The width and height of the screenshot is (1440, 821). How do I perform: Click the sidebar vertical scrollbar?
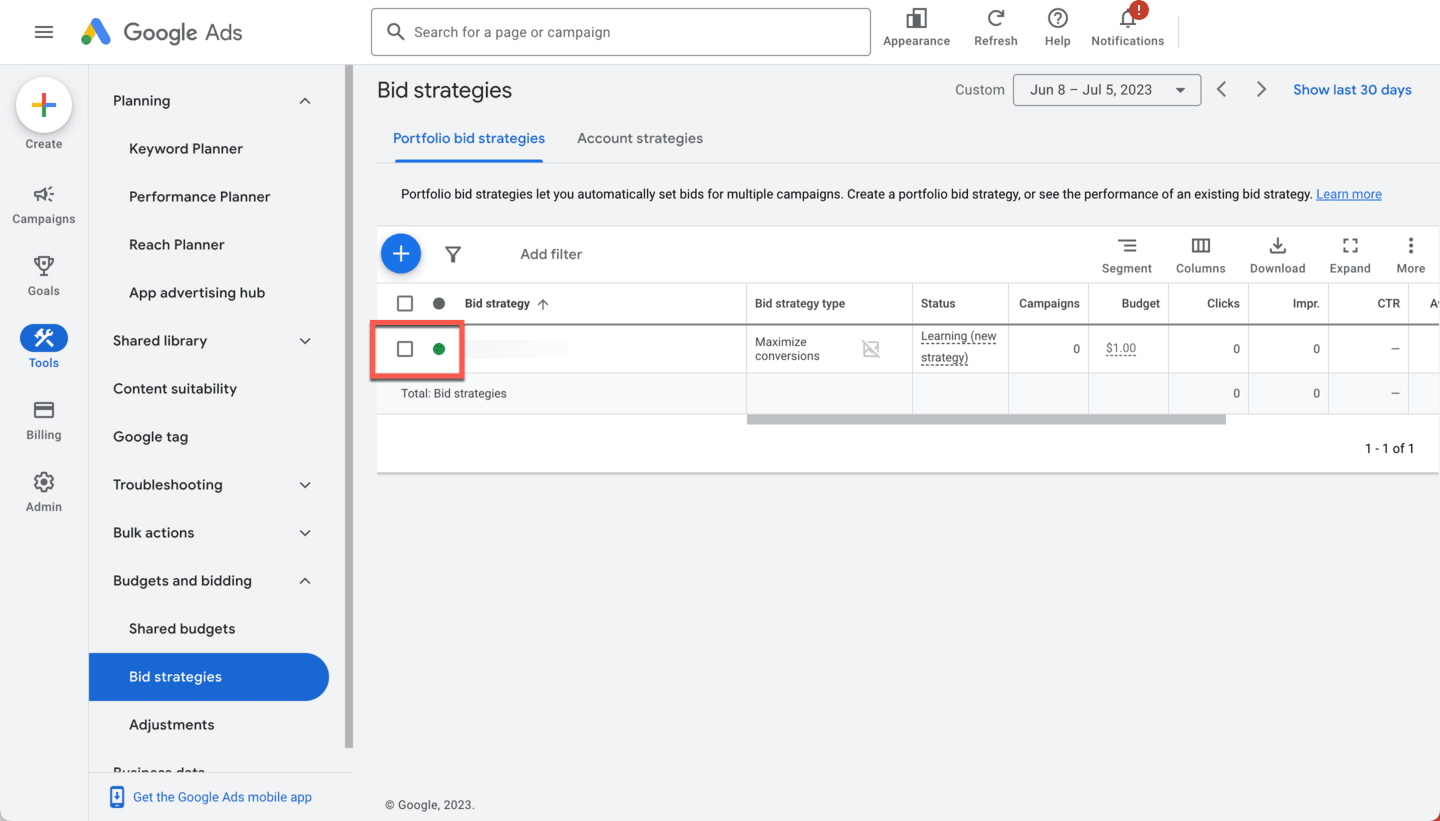pyautogui.click(x=349, y=406)
